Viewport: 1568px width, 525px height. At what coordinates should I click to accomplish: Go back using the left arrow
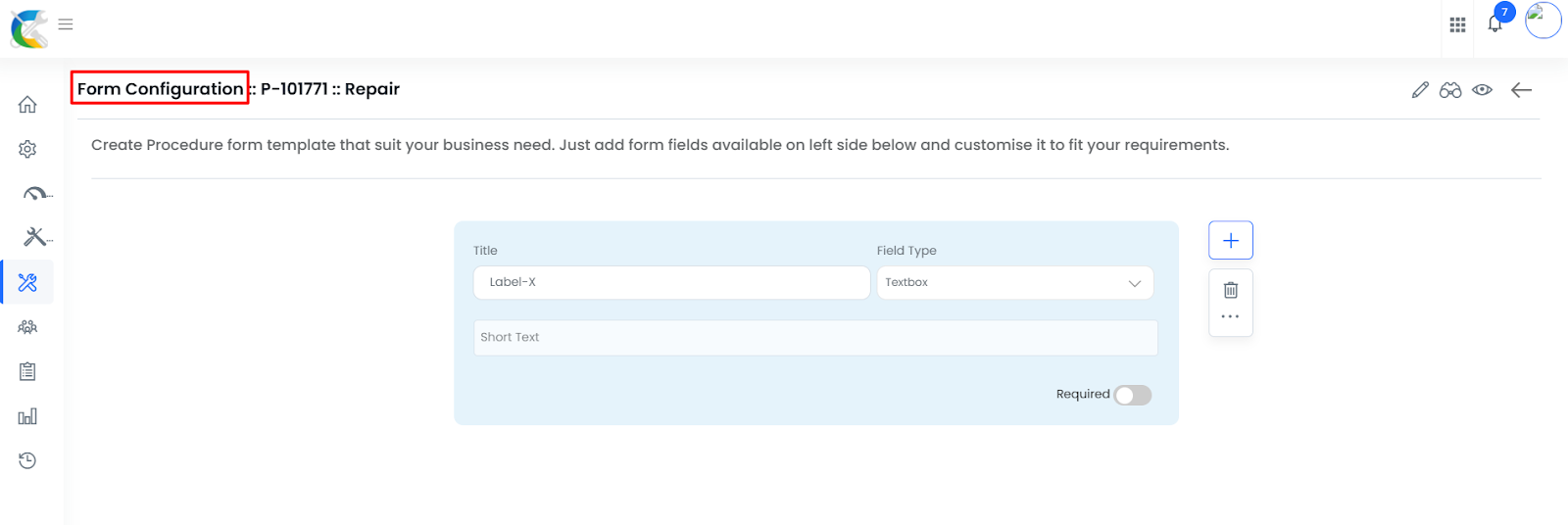(1521, 90)
